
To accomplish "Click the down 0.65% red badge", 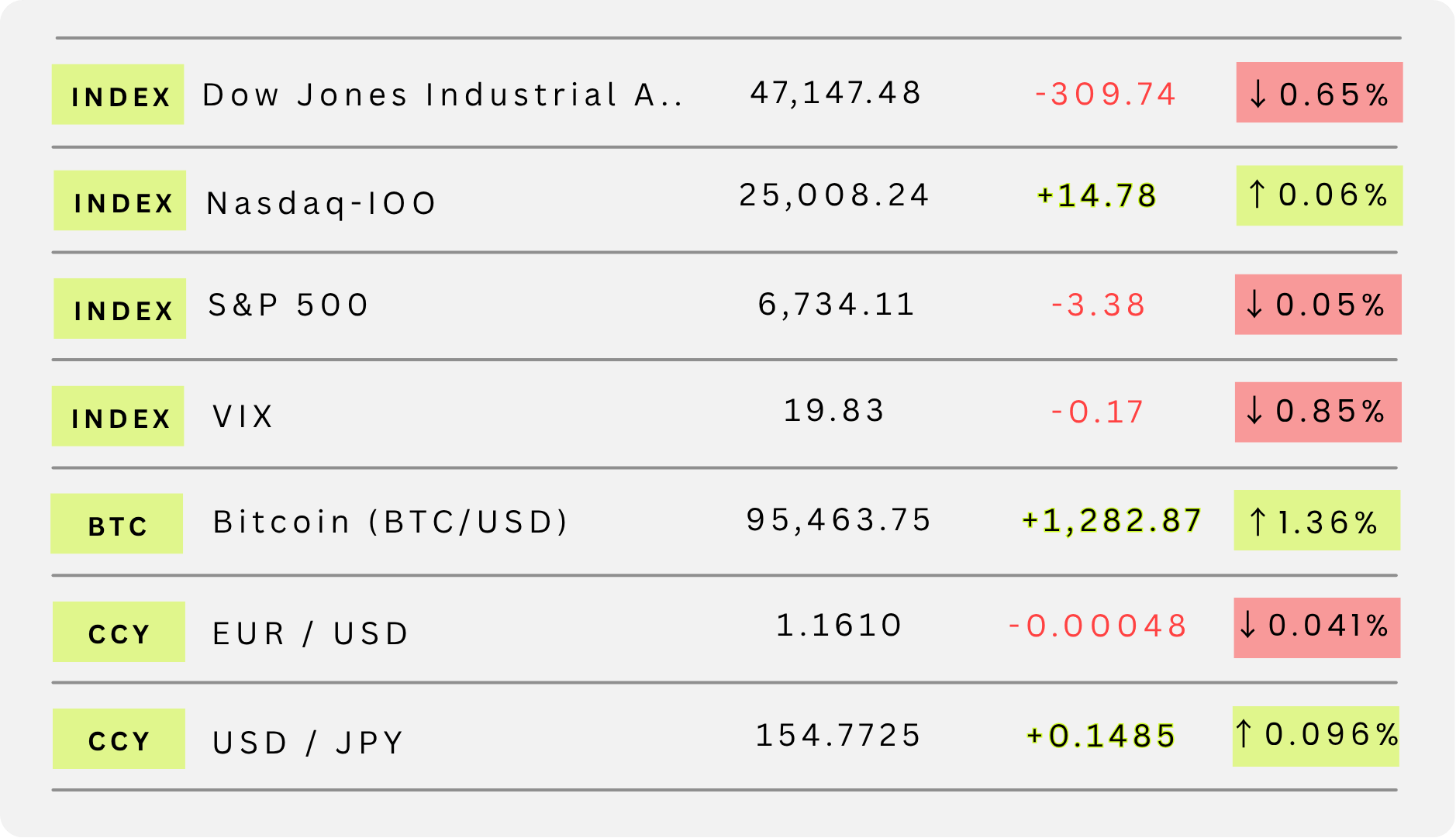I will coord(1319,93).
